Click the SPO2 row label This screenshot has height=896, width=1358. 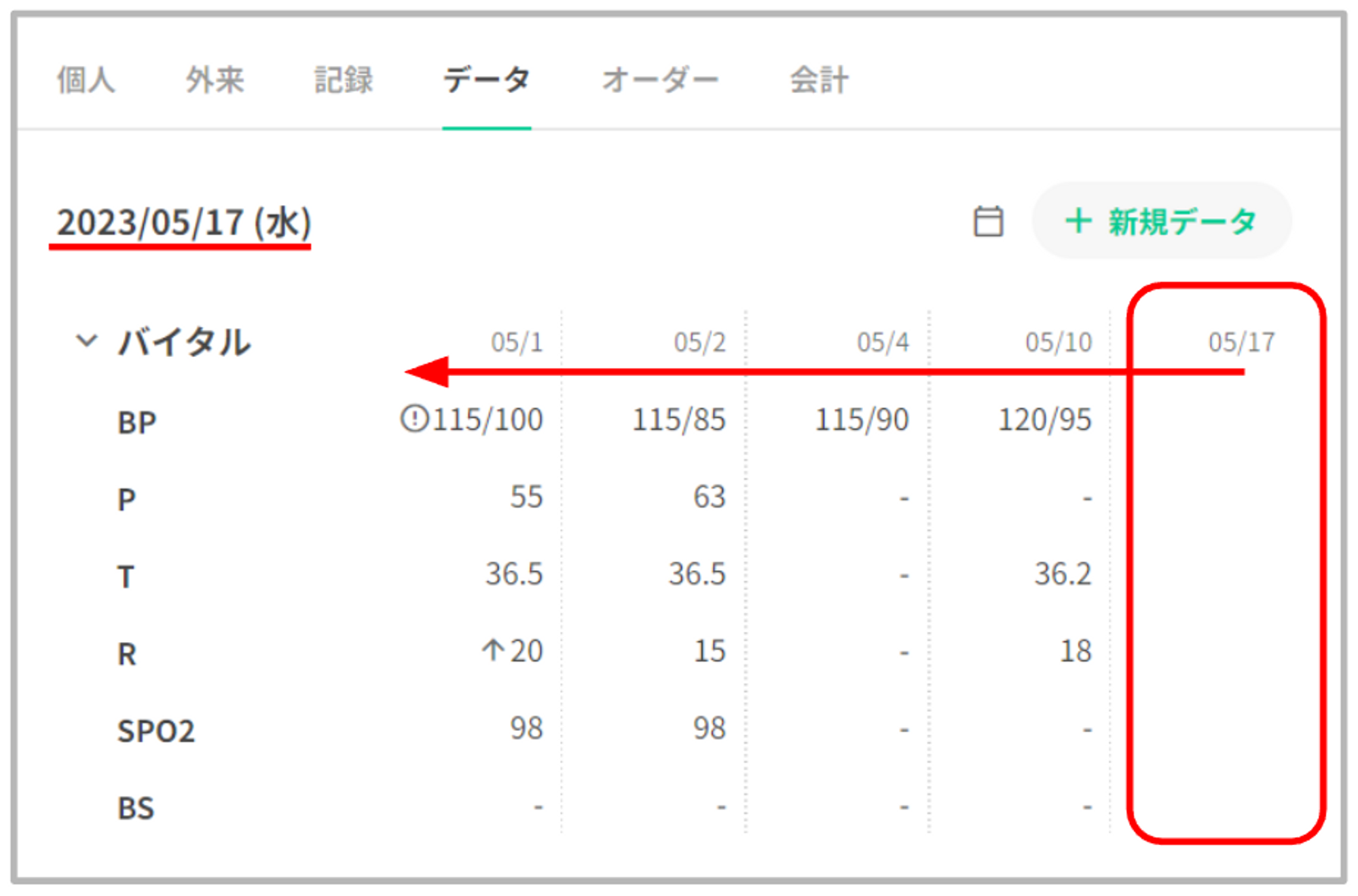[x=156, y=731]
